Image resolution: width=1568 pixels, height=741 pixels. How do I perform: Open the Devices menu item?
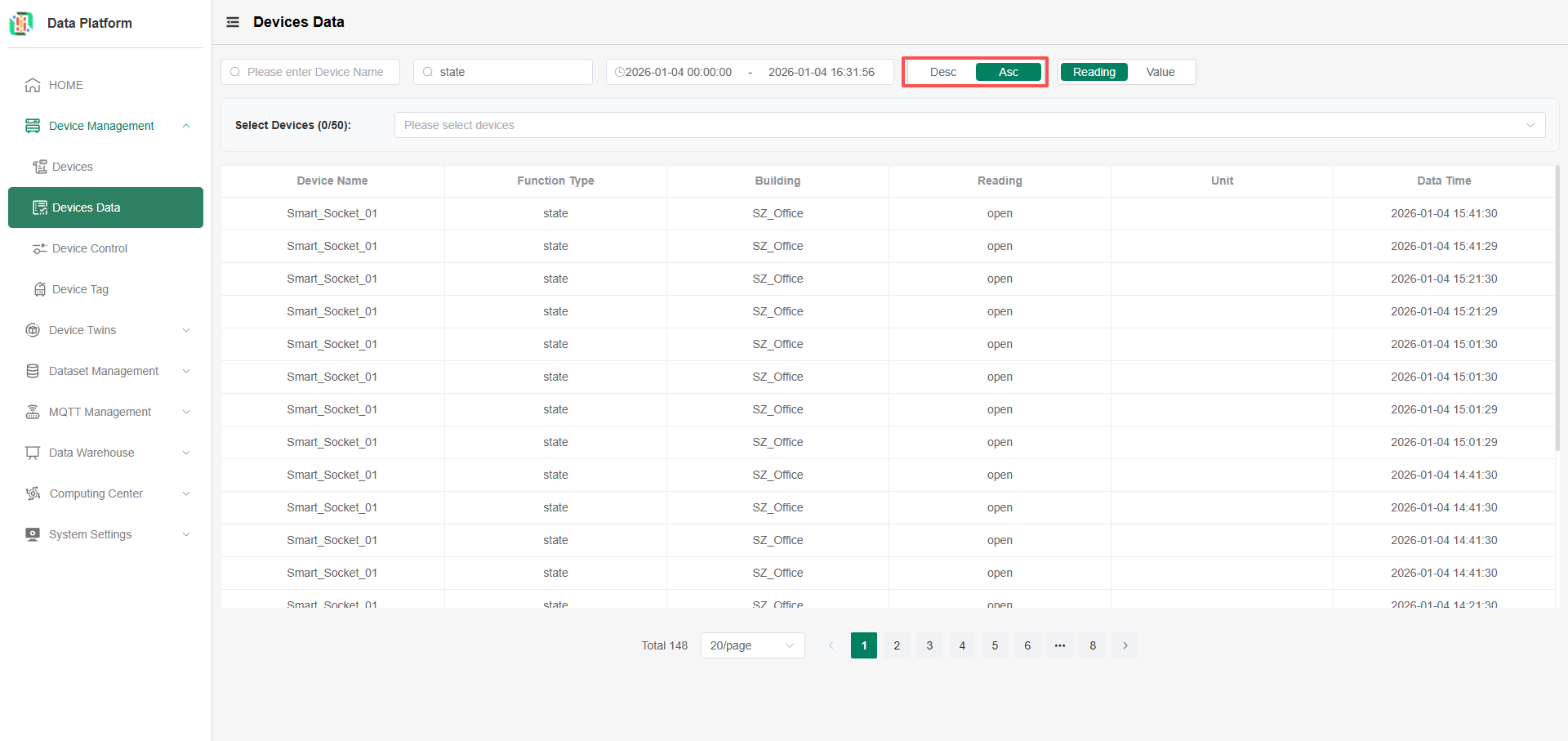(x=73, y=167)
